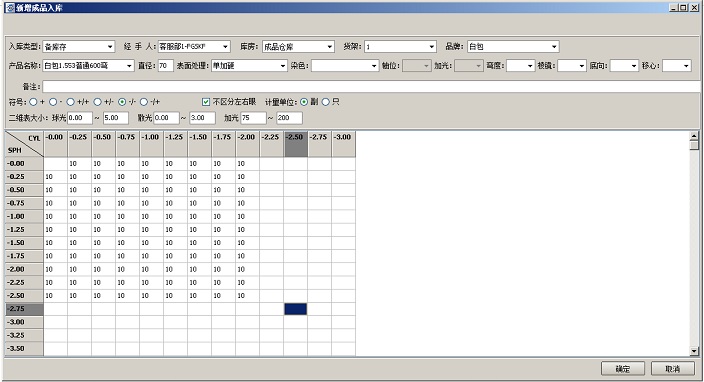Click empty cell SPH -0.00, CYL -0.00

55,163
